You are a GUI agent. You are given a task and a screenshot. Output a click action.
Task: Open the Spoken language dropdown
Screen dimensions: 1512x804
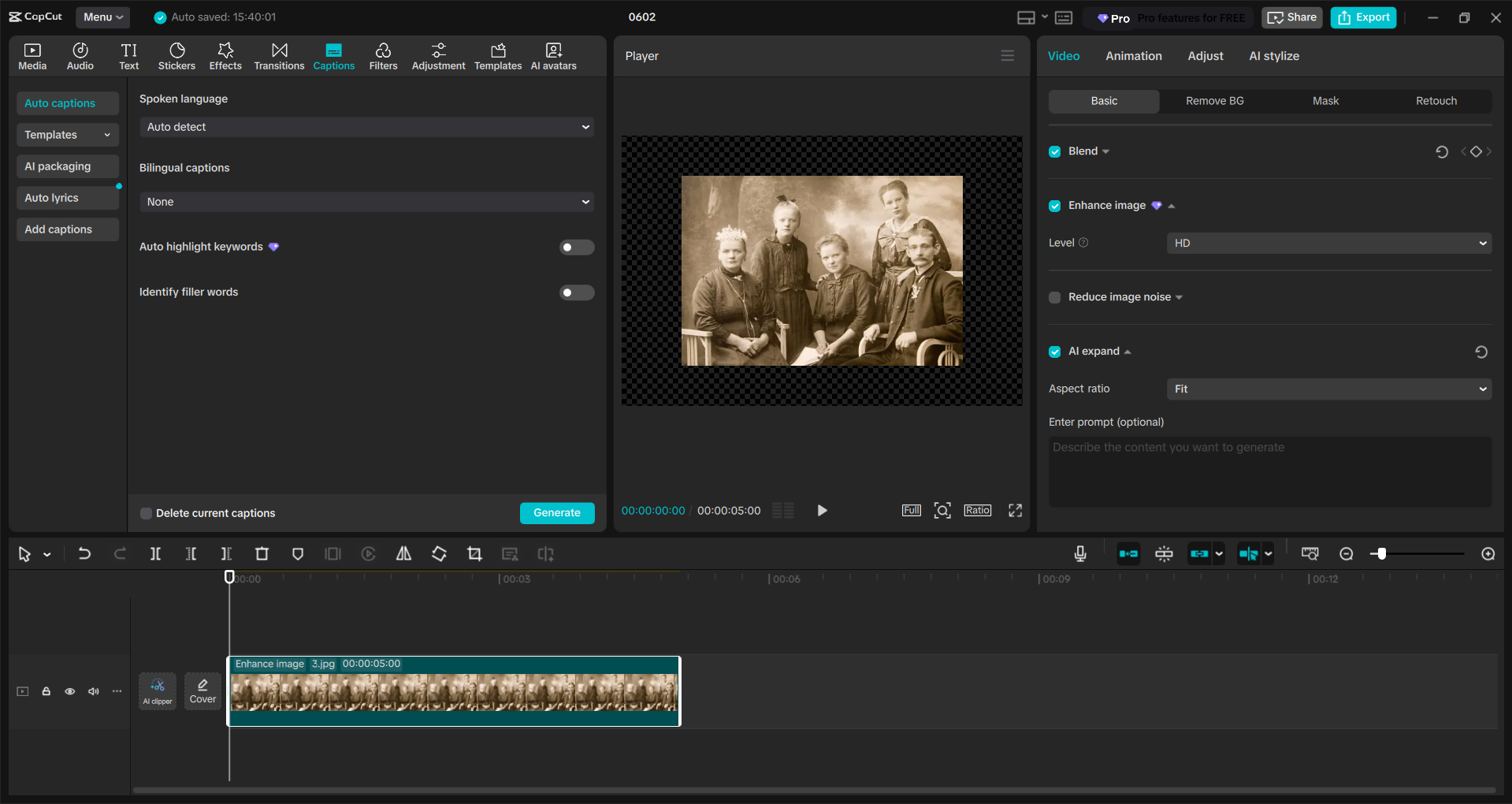(x=366, y=126)
